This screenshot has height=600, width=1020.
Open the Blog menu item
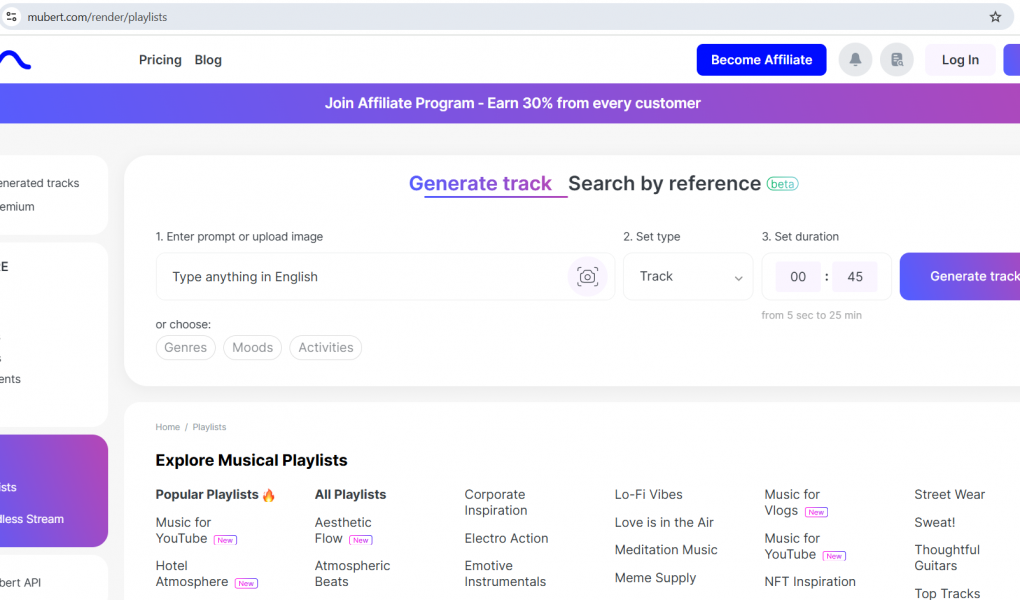[208, 60]
